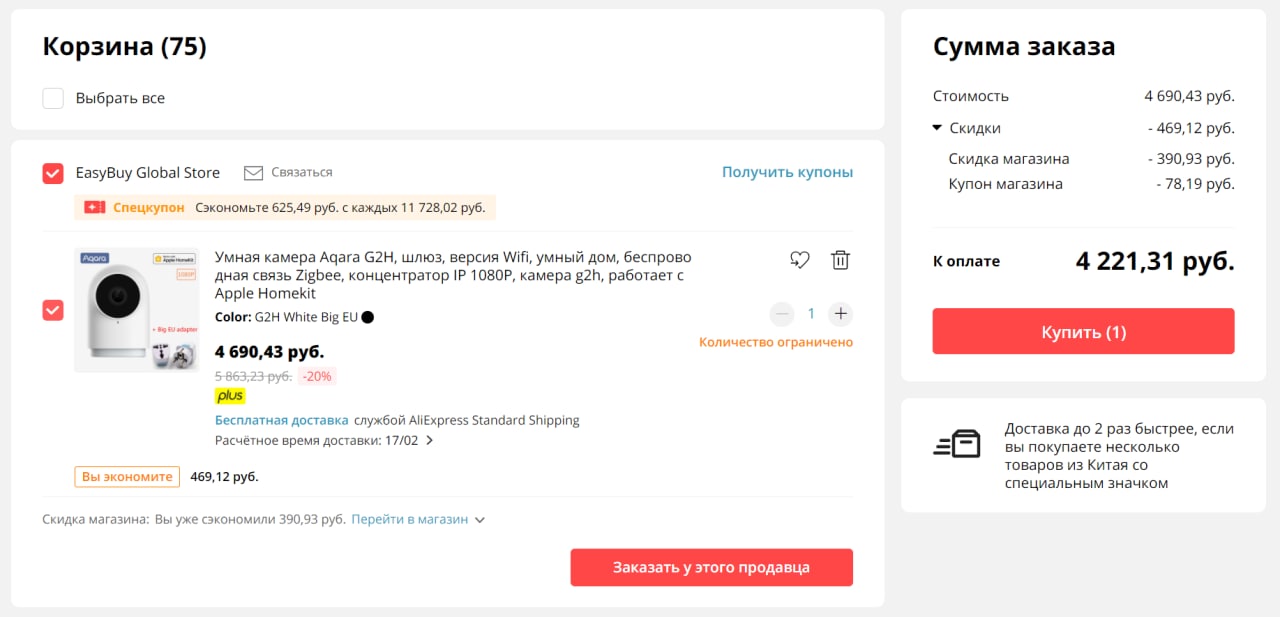Increase quantity with plus button

841,314
